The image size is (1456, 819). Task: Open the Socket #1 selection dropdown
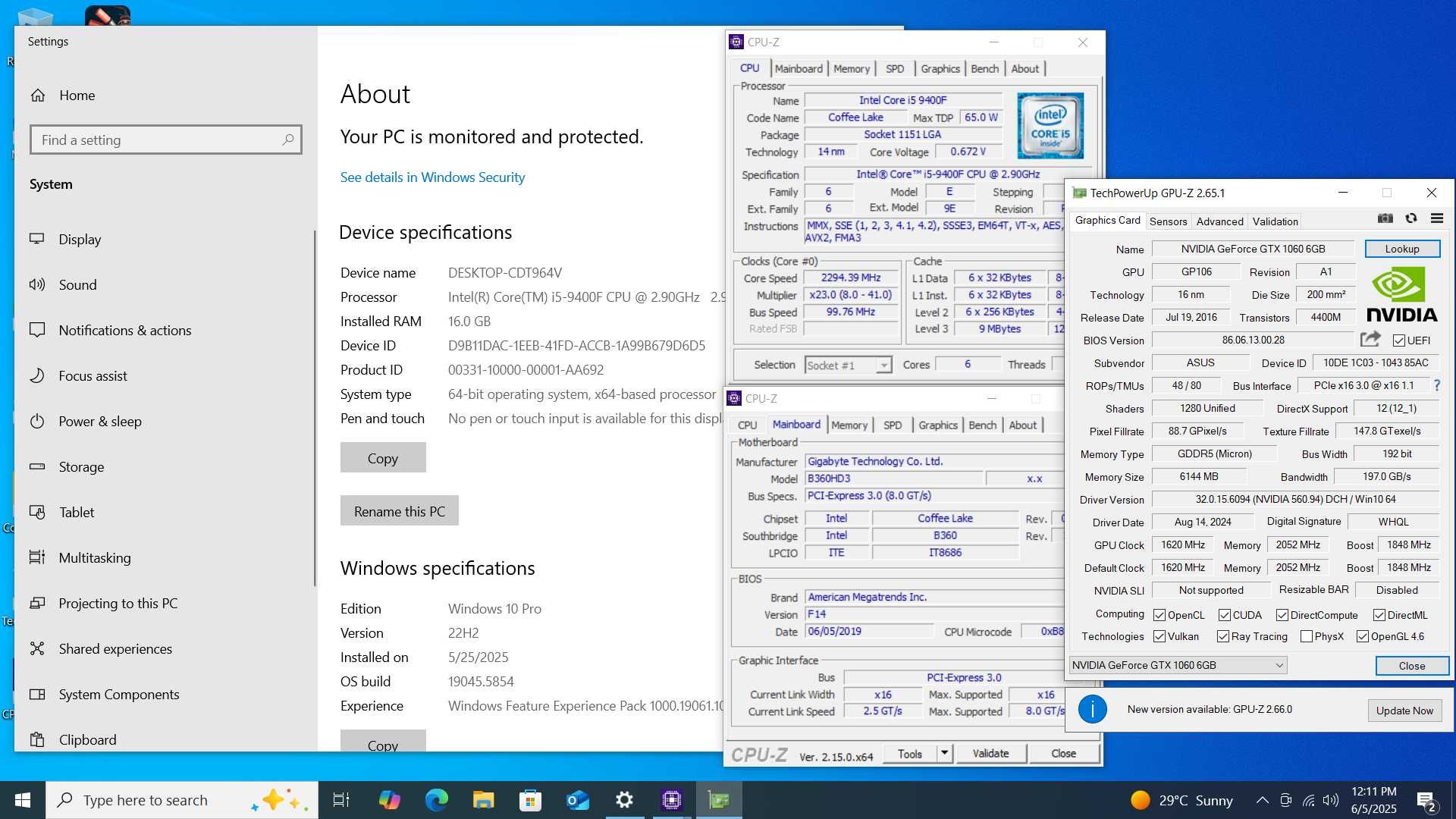(848, 366)
